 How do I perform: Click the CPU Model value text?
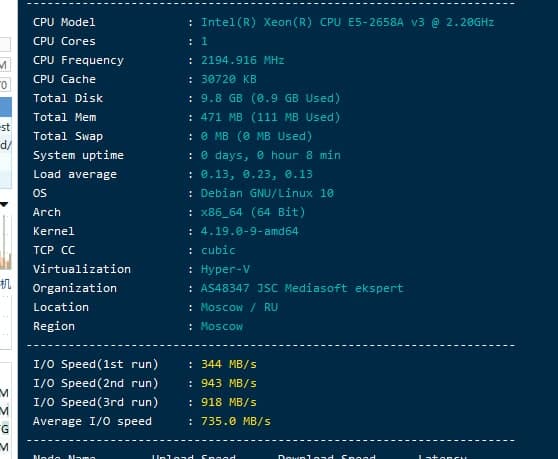point(347,22)
